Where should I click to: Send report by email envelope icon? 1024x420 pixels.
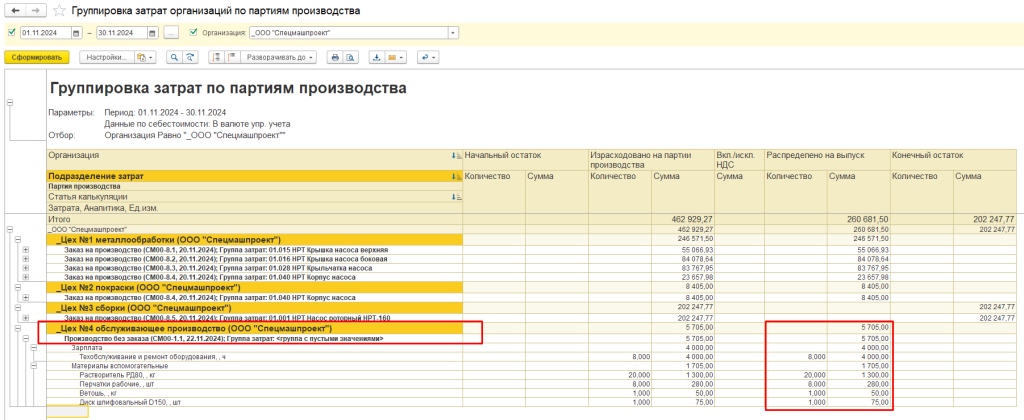[x=392, y=57]
